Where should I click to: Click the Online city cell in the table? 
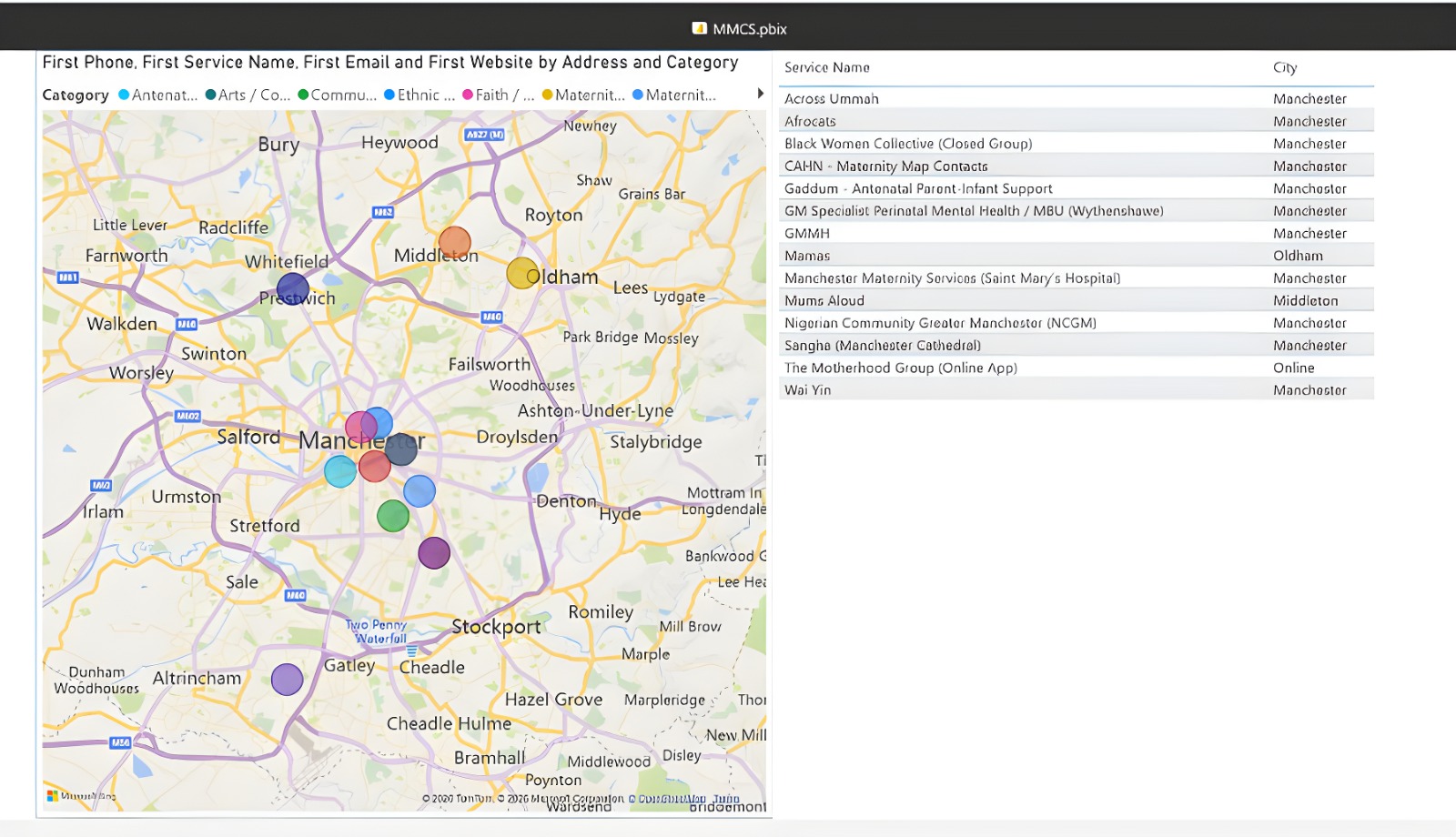click(1294, 368)
